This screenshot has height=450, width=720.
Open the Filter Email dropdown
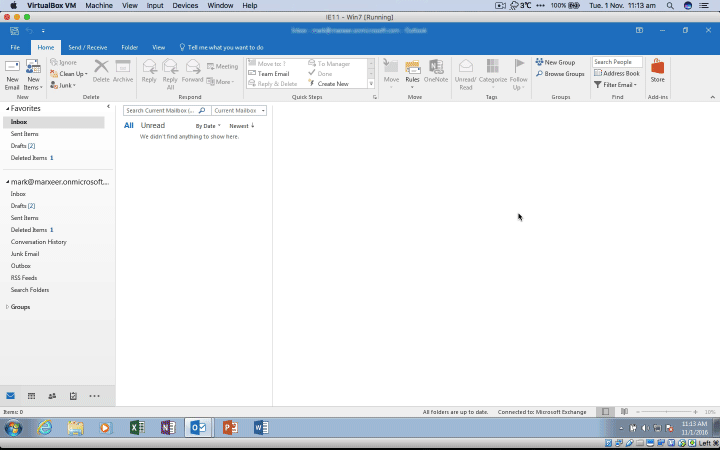(x=615, y=85)
